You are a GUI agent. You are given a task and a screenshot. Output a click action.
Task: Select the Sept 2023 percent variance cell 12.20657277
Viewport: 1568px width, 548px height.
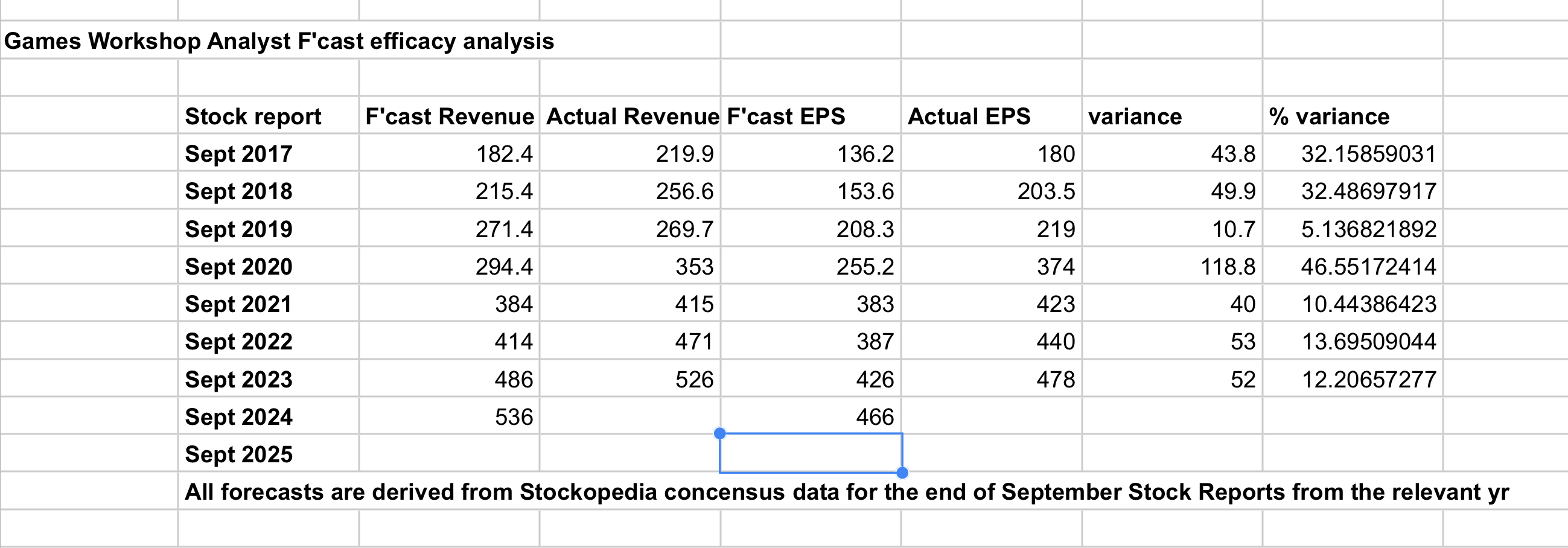click(1353, 379)
